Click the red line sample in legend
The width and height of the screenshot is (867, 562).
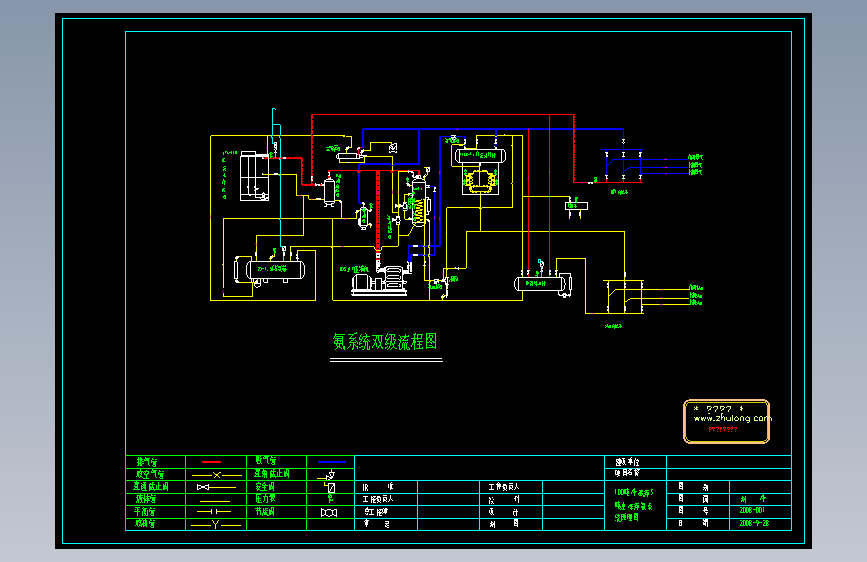(x=211, y=462)
